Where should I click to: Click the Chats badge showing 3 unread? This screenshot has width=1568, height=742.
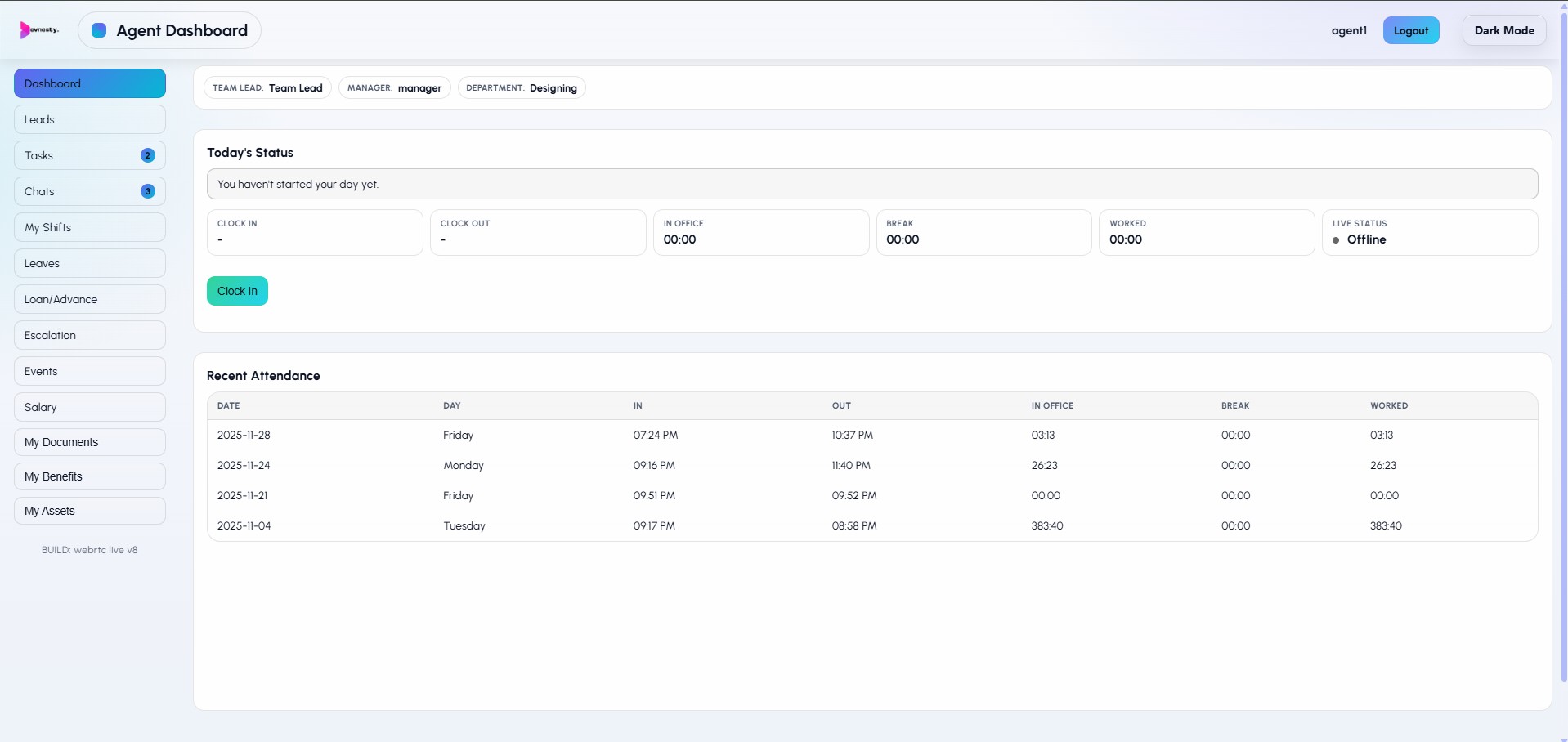147,191
